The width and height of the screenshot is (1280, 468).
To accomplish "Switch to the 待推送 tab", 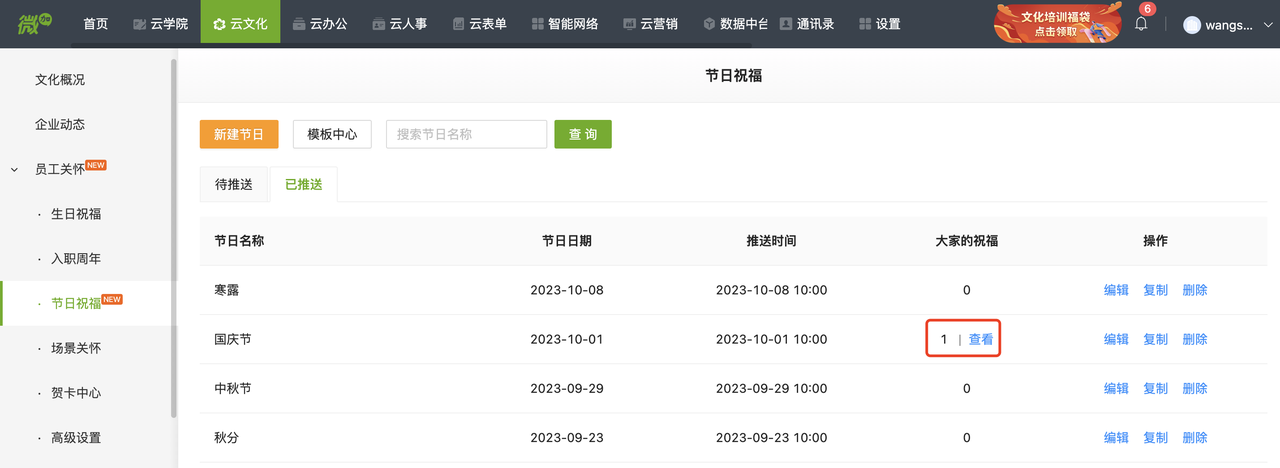I will tap(234, 185).
